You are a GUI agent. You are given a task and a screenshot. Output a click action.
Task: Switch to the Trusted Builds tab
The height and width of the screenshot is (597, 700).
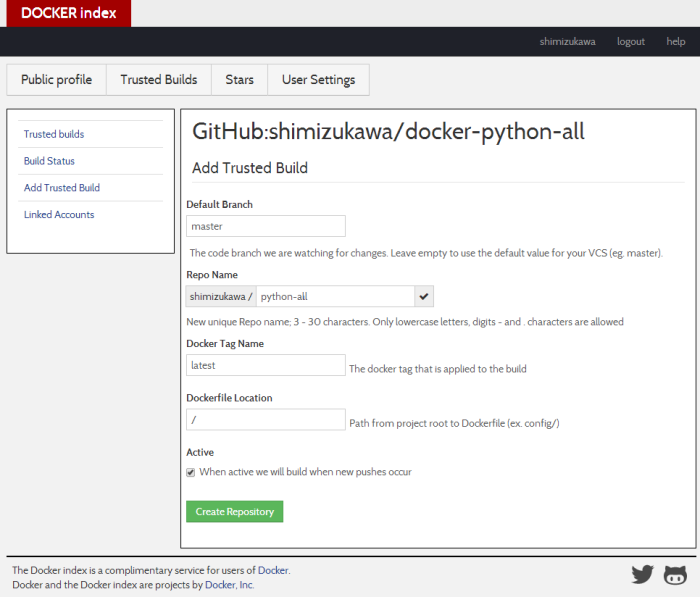[x=159, y=79]
